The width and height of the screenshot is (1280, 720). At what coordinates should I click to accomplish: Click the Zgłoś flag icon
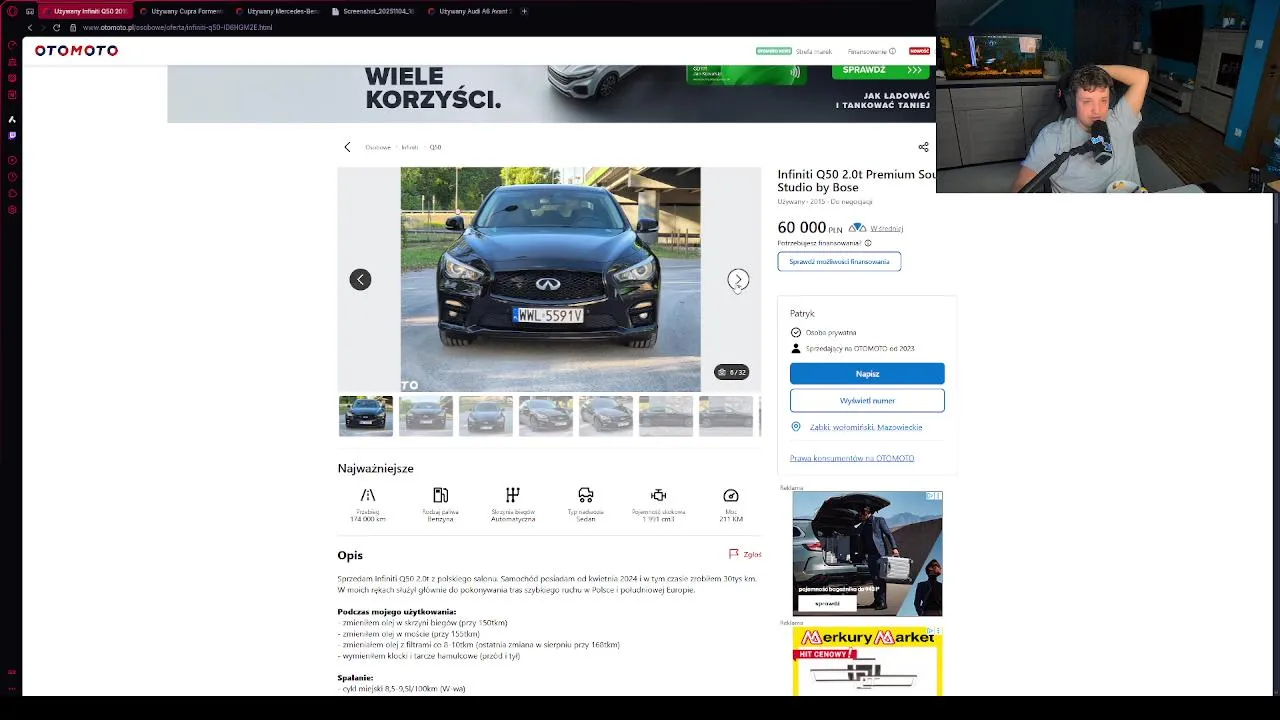point(733,554)
